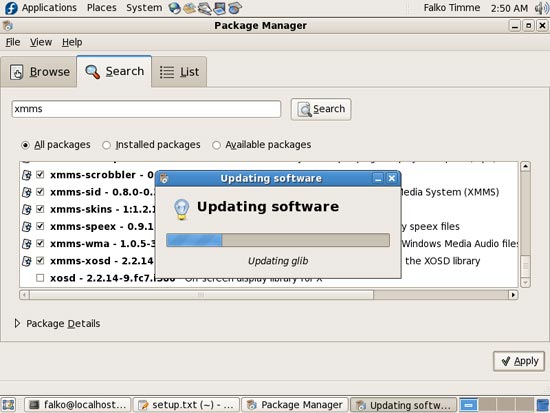
Task: Open the Fedora logo menu icon
Action: click(x=11, y=8)
